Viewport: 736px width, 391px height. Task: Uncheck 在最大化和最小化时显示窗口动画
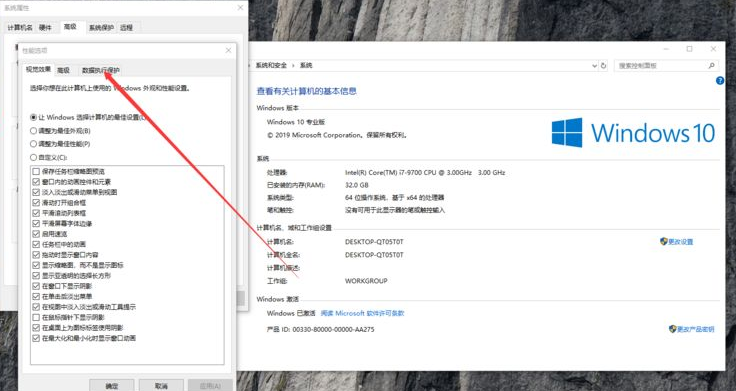(x=36, y=338)
